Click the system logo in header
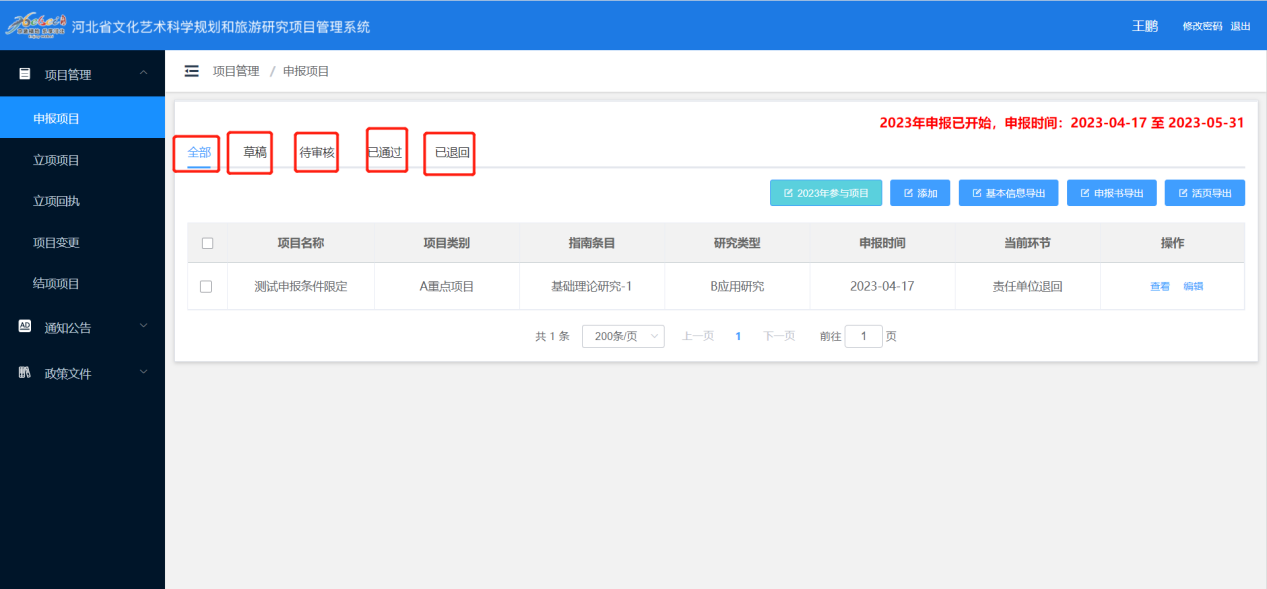The height and width of the screenshot is (589, 1267). pyautogui.click(x=36, y=26)
